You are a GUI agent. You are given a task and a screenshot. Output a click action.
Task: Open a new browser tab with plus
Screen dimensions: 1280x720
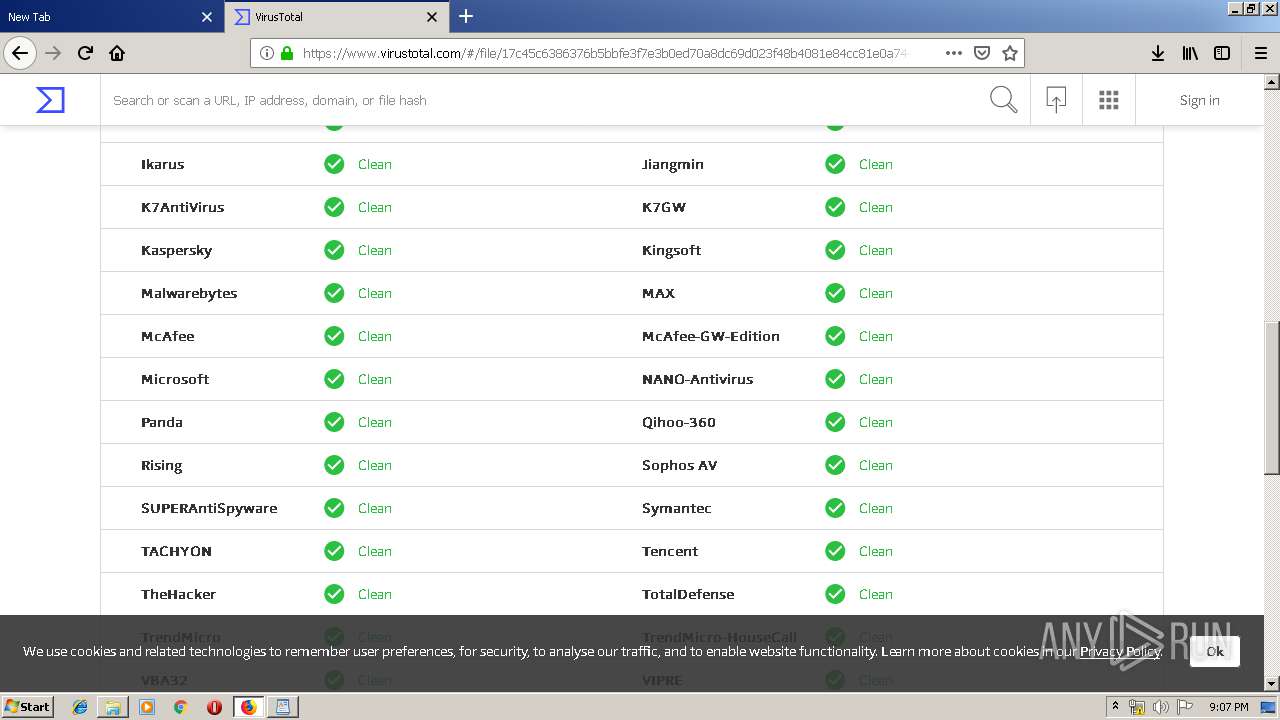(466, 16)
